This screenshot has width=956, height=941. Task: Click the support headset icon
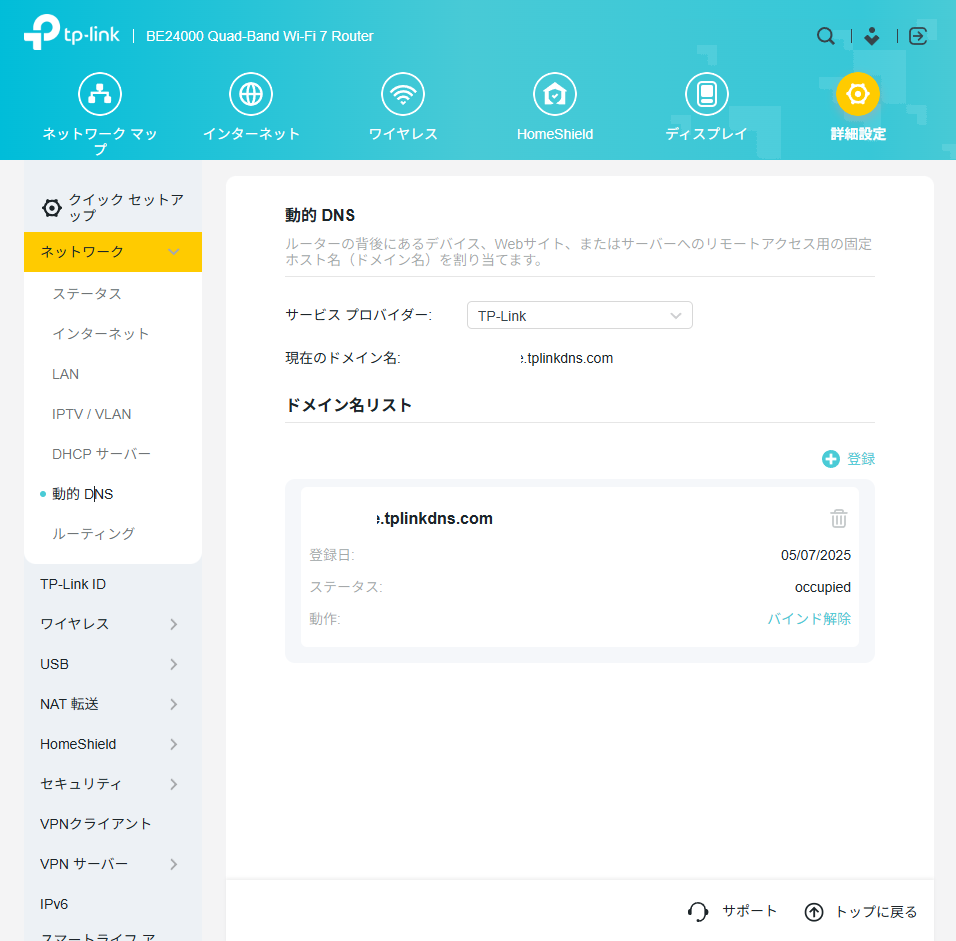point(698,912)
